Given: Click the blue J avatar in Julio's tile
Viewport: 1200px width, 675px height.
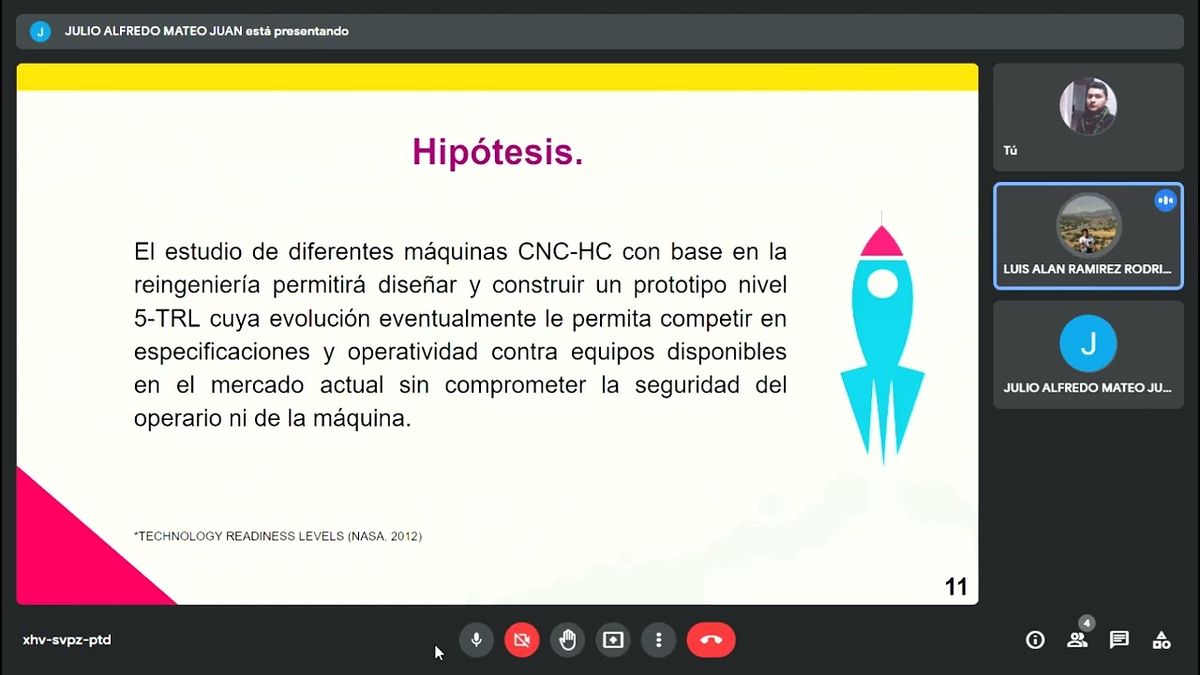Looking at the screenshot, I should point(1088,344).
